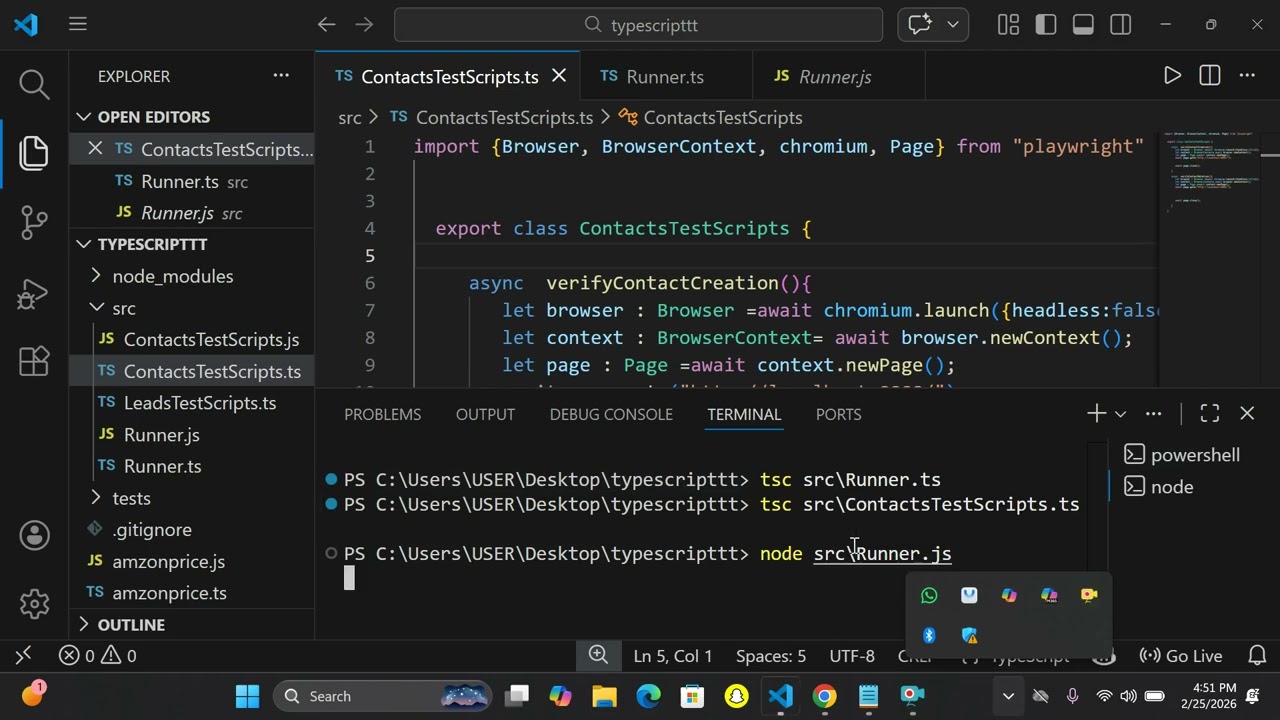This screenshot has width=1280, height=720.
Task: Click the Run play button for the editor
Action: pos(1172,76)
